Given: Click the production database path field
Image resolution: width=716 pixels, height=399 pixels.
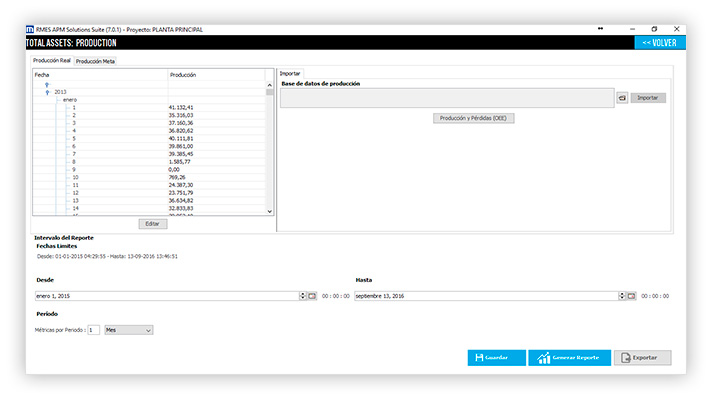Looking at the screenshot, I should click(x=447, y=98).
